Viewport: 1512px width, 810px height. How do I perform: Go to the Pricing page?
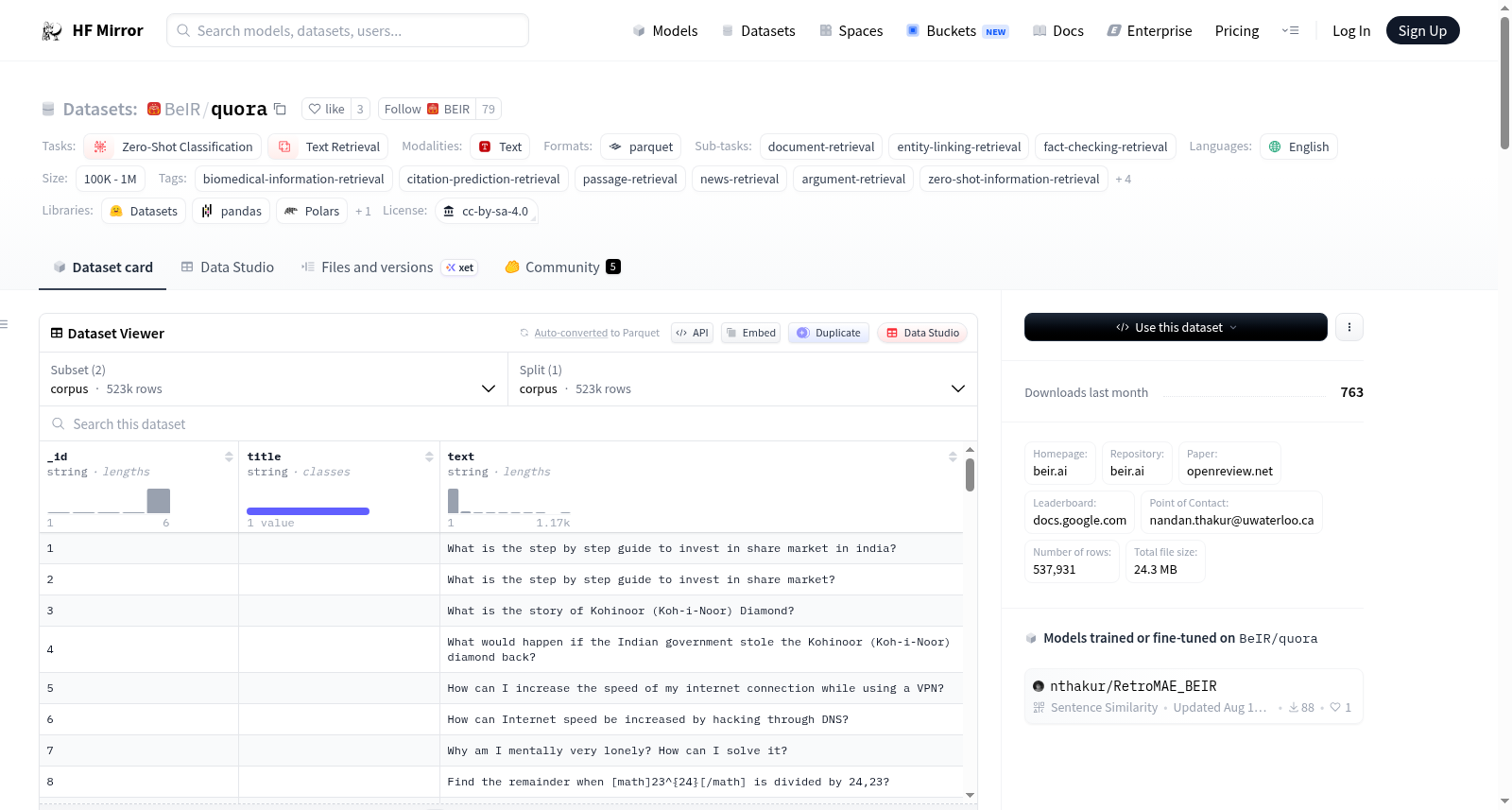coord(1237,31)
